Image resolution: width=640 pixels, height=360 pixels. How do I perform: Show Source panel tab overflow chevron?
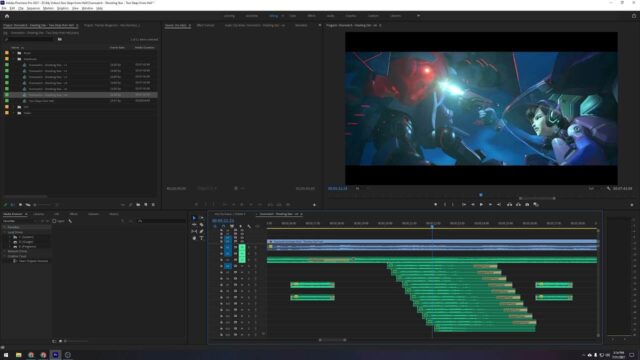click(x=320, y=25)
